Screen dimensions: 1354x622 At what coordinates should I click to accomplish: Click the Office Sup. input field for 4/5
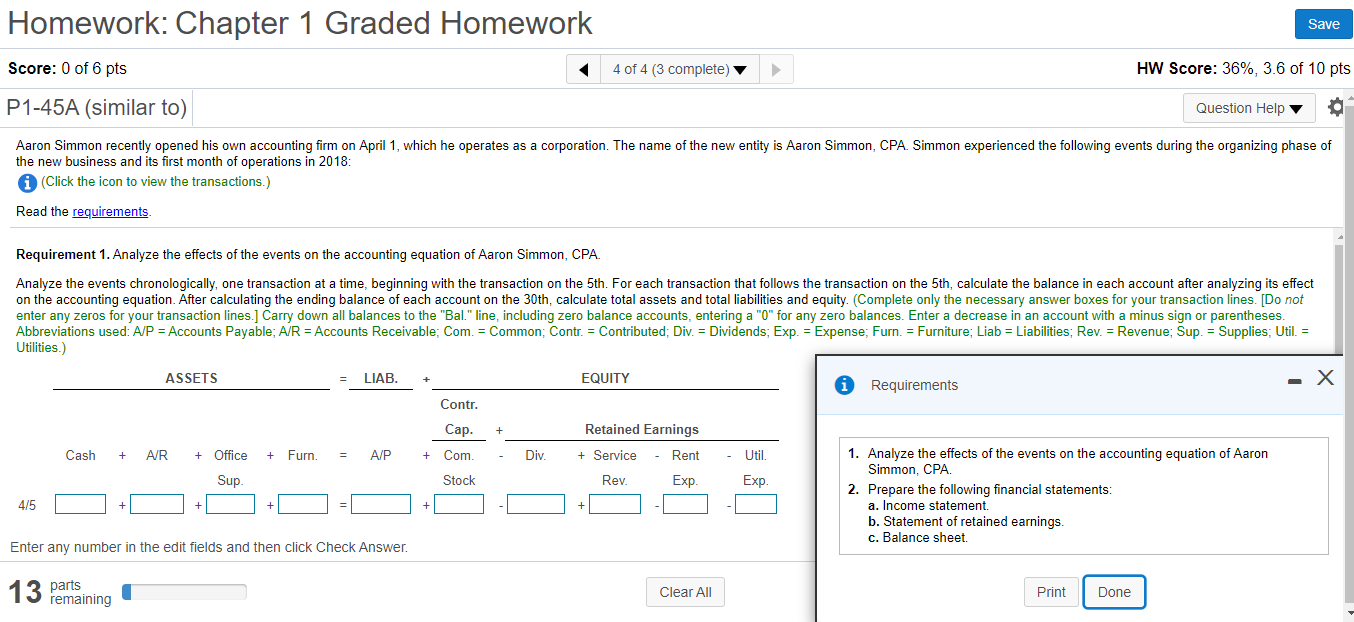231,505
